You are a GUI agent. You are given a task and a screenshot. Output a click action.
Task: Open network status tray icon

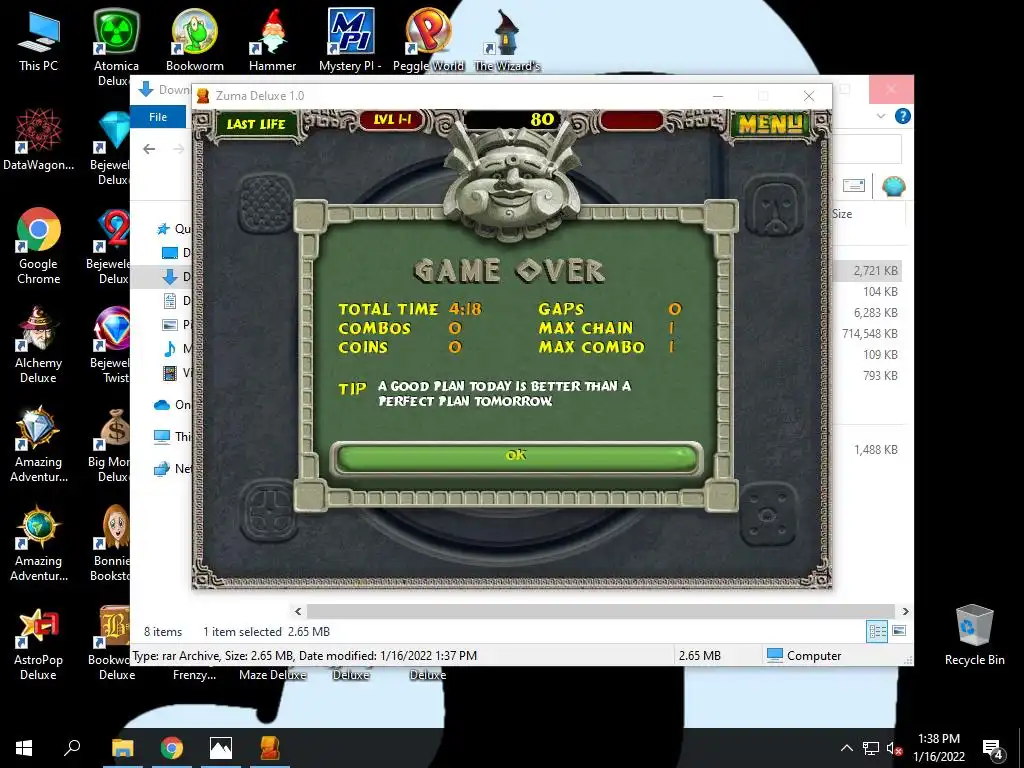coord(870,748)
